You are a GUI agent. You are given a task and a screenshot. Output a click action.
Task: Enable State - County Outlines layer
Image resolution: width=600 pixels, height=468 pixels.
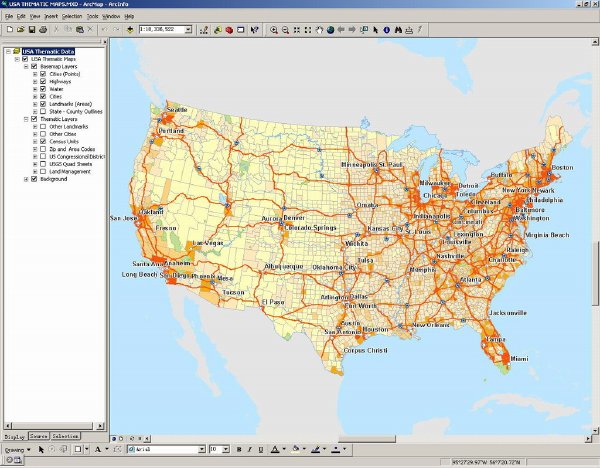pyautogui.click(x=43, y=111)
